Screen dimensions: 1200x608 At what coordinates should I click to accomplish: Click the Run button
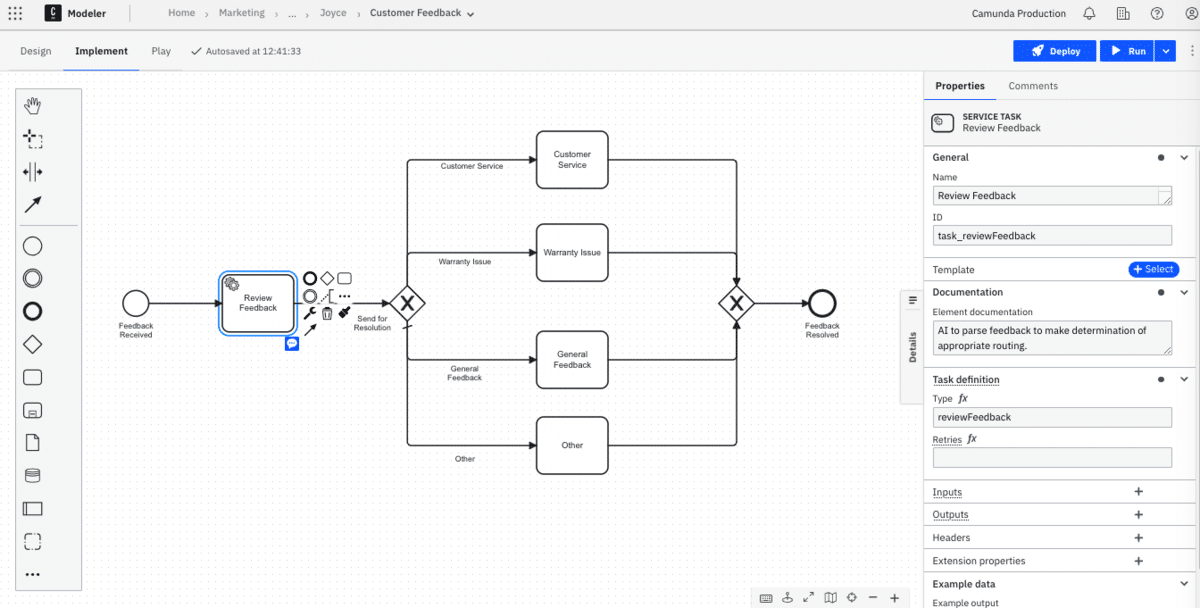click(x=1127, y=51)
